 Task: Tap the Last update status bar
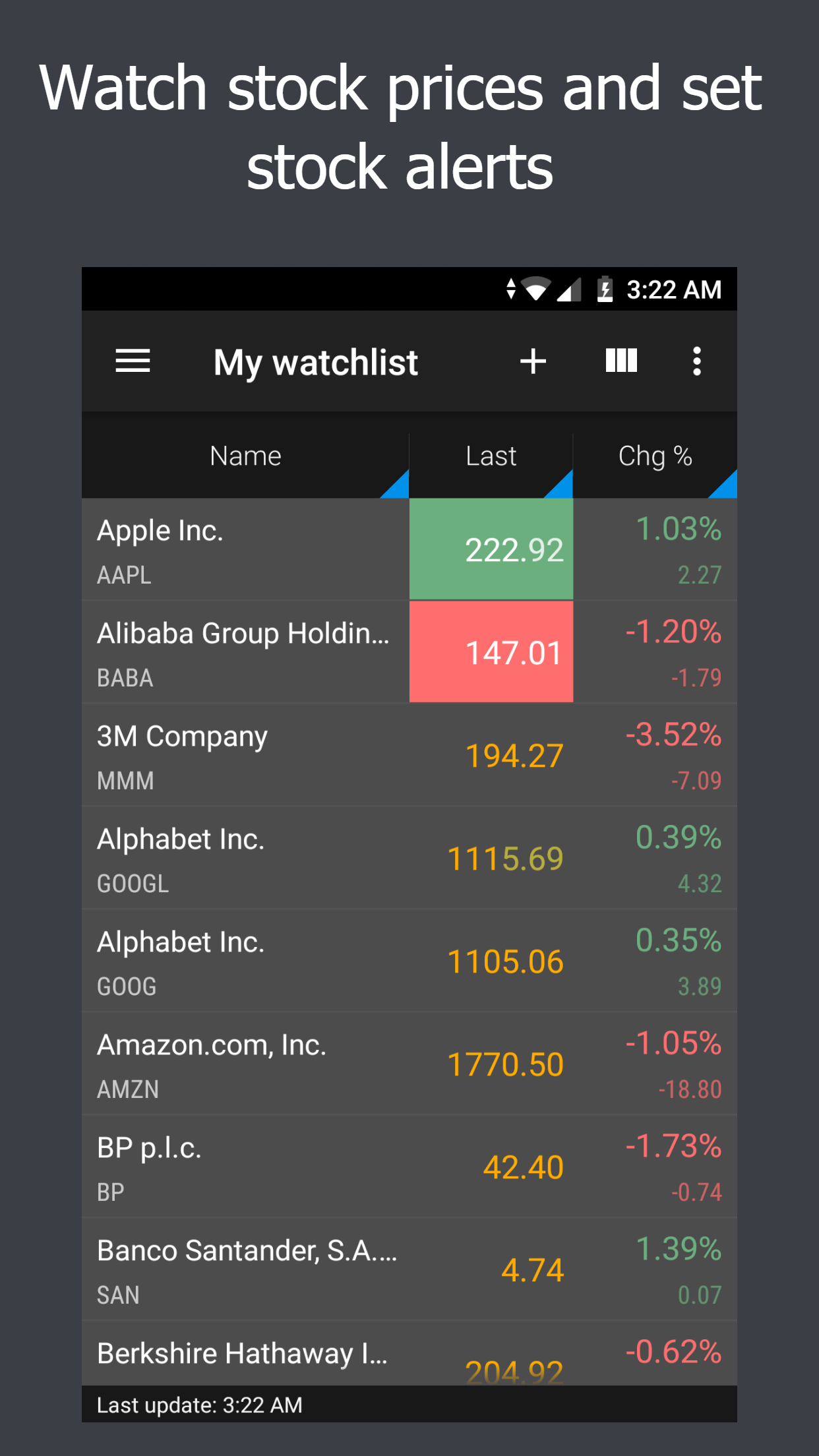[409, 1405]
